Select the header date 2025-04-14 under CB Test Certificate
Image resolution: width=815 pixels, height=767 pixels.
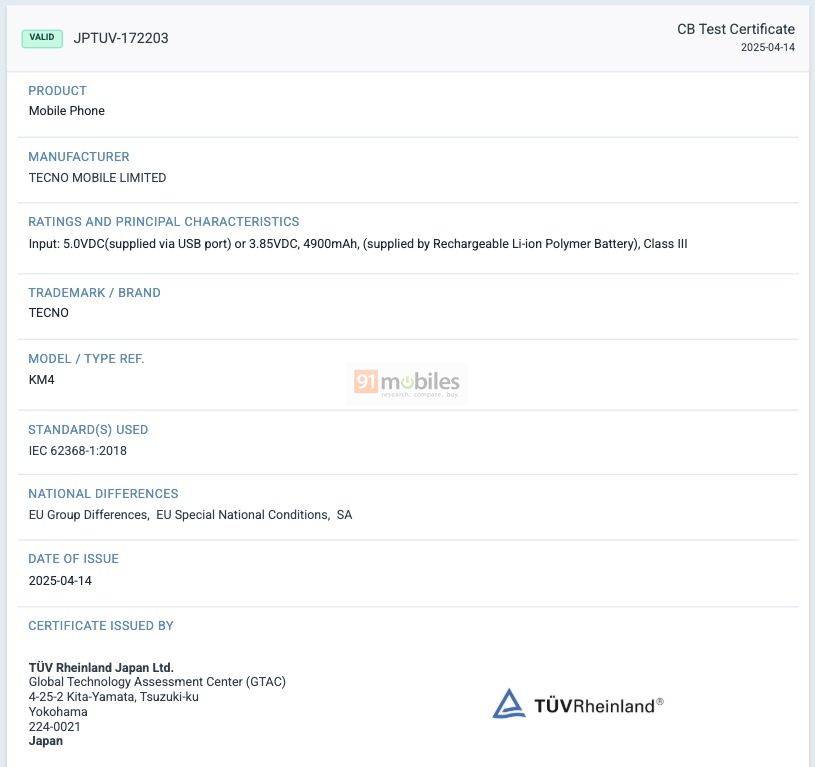pos(768,47)
